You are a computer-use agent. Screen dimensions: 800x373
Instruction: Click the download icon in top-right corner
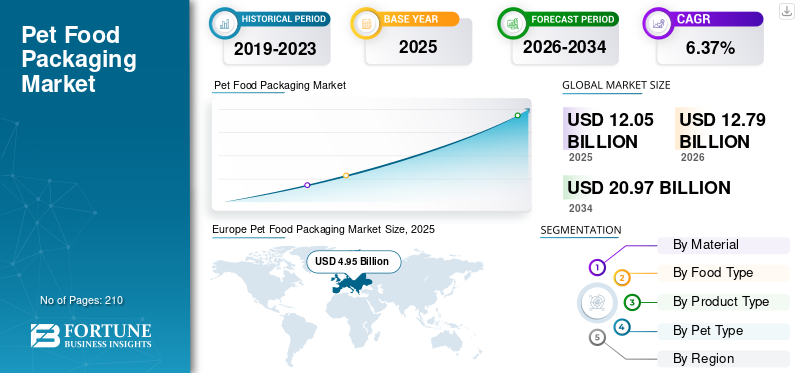click(786, 11)
